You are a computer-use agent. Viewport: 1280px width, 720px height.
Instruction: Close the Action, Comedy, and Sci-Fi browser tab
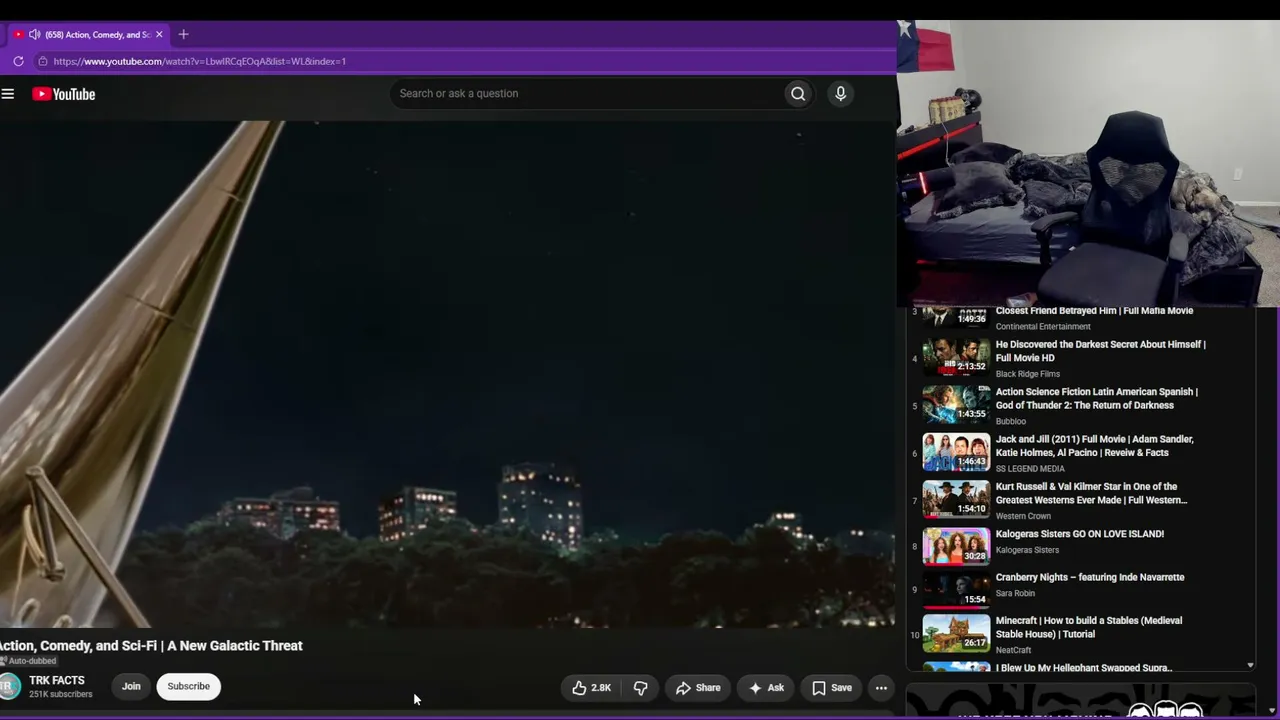[x=159, y=34]
